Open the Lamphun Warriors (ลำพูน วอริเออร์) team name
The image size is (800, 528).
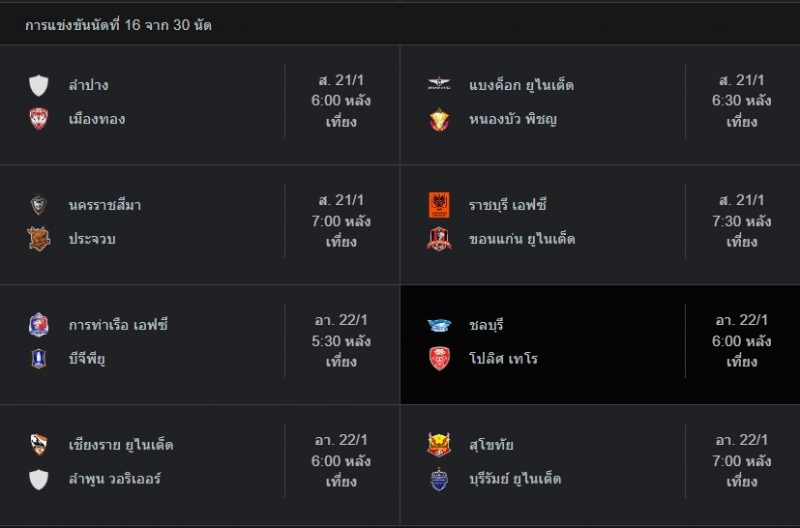(x=115, y=479)
